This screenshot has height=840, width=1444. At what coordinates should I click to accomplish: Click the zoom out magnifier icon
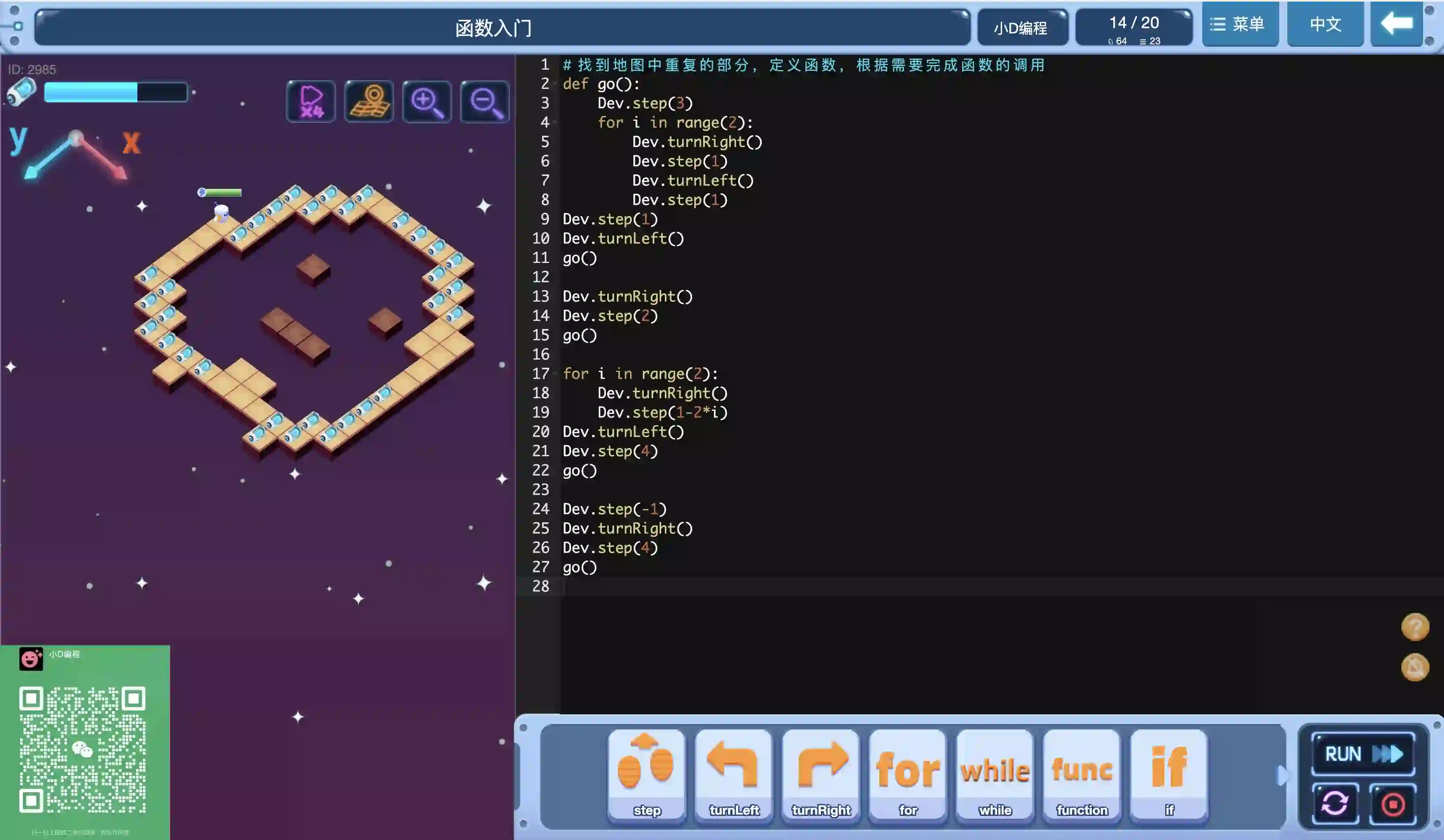click(485, 102)
